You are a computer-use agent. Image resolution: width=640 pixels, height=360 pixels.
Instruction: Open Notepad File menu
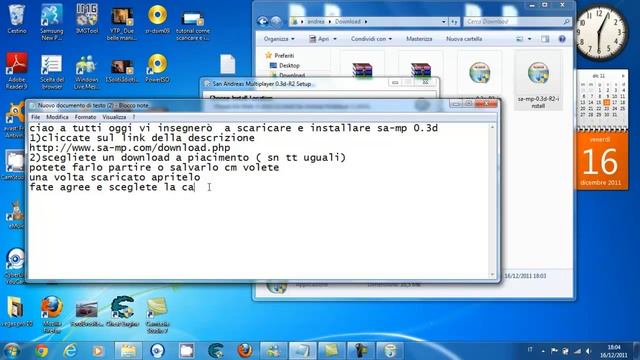(36, 117)
